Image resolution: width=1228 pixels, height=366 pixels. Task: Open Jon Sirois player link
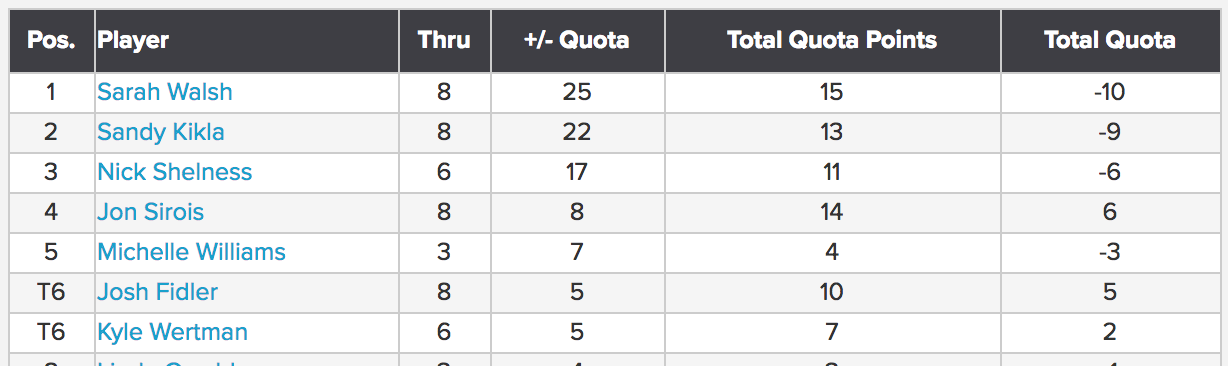(x=151, y=212)
